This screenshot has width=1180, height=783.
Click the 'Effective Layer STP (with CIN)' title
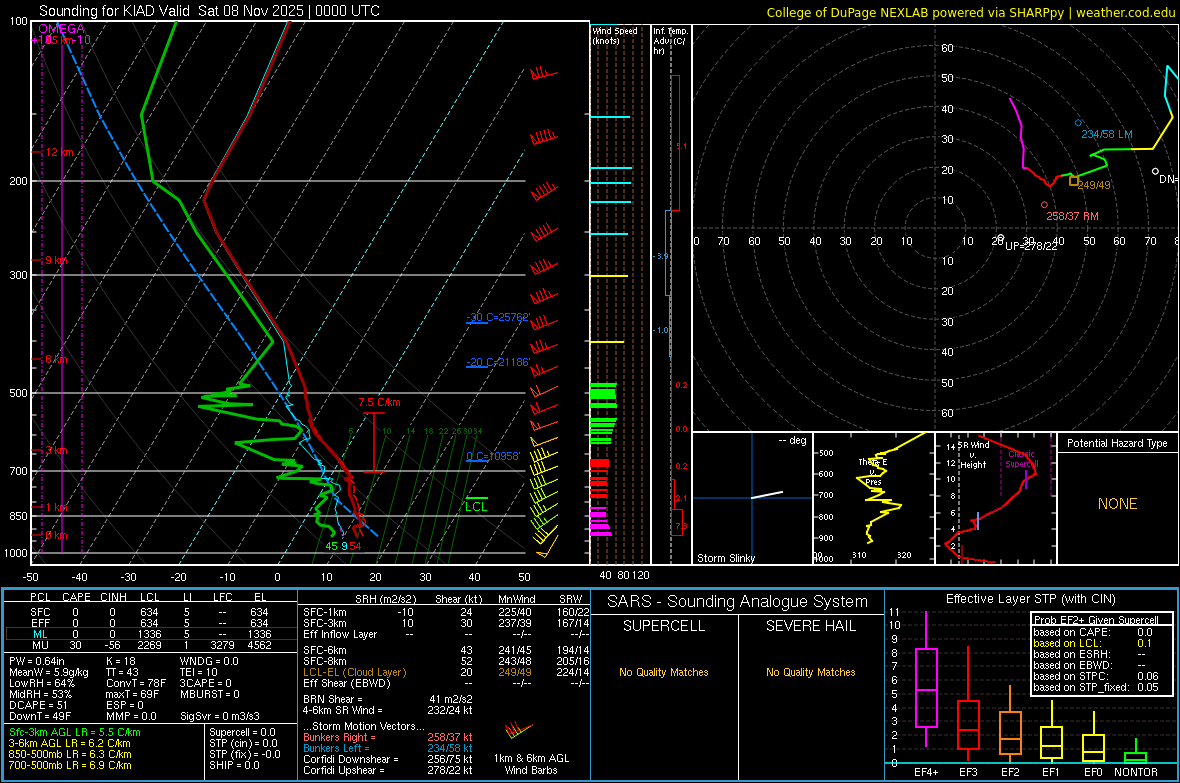point(1030,599)
